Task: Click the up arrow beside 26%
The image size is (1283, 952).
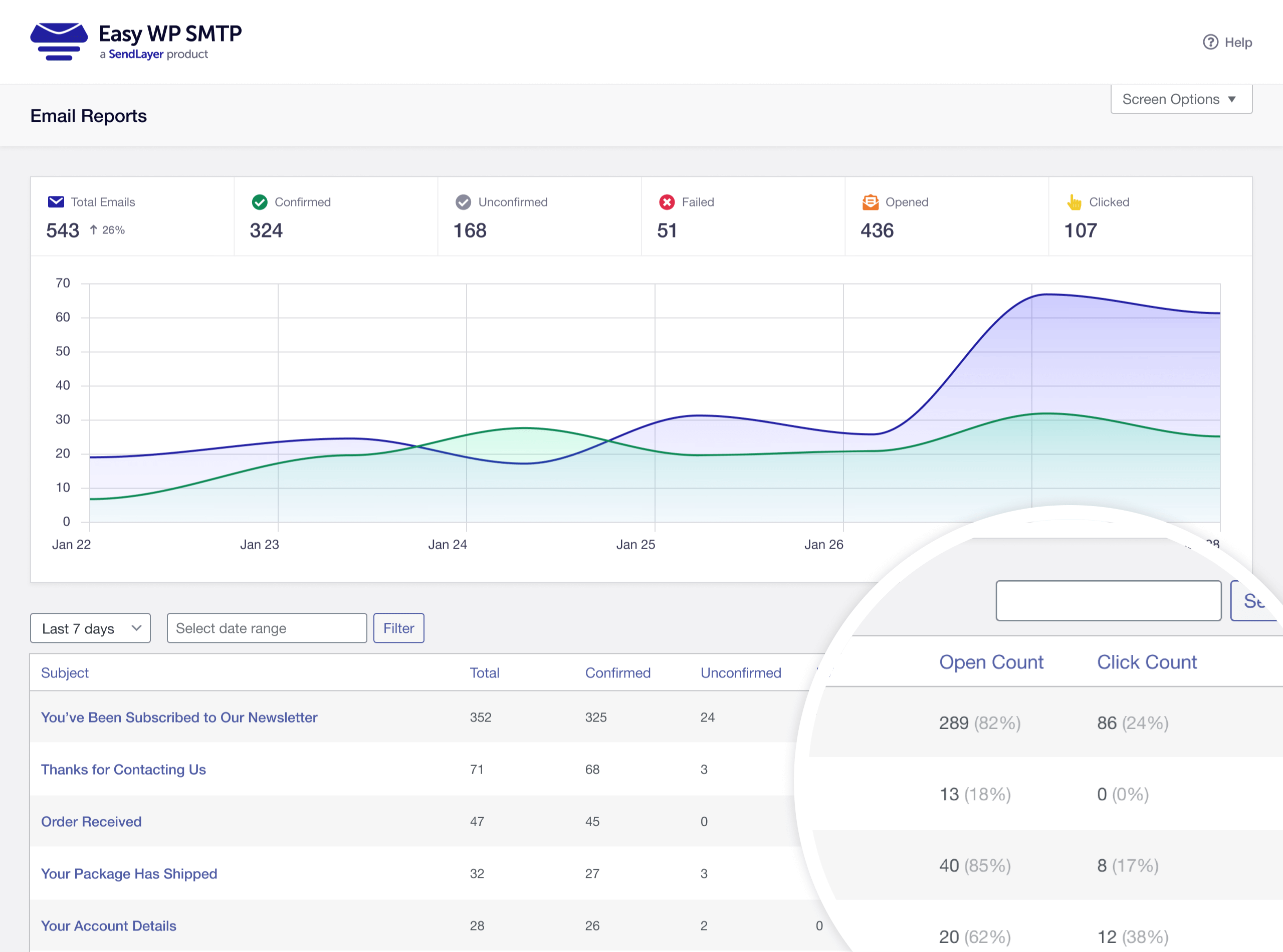Action: pyautogui.click(x=93, y=230)
